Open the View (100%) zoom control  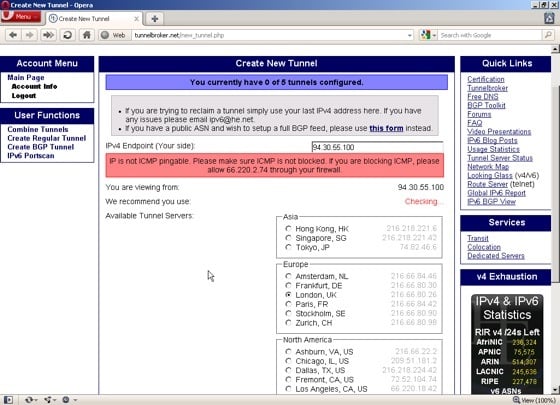(534, 400)
